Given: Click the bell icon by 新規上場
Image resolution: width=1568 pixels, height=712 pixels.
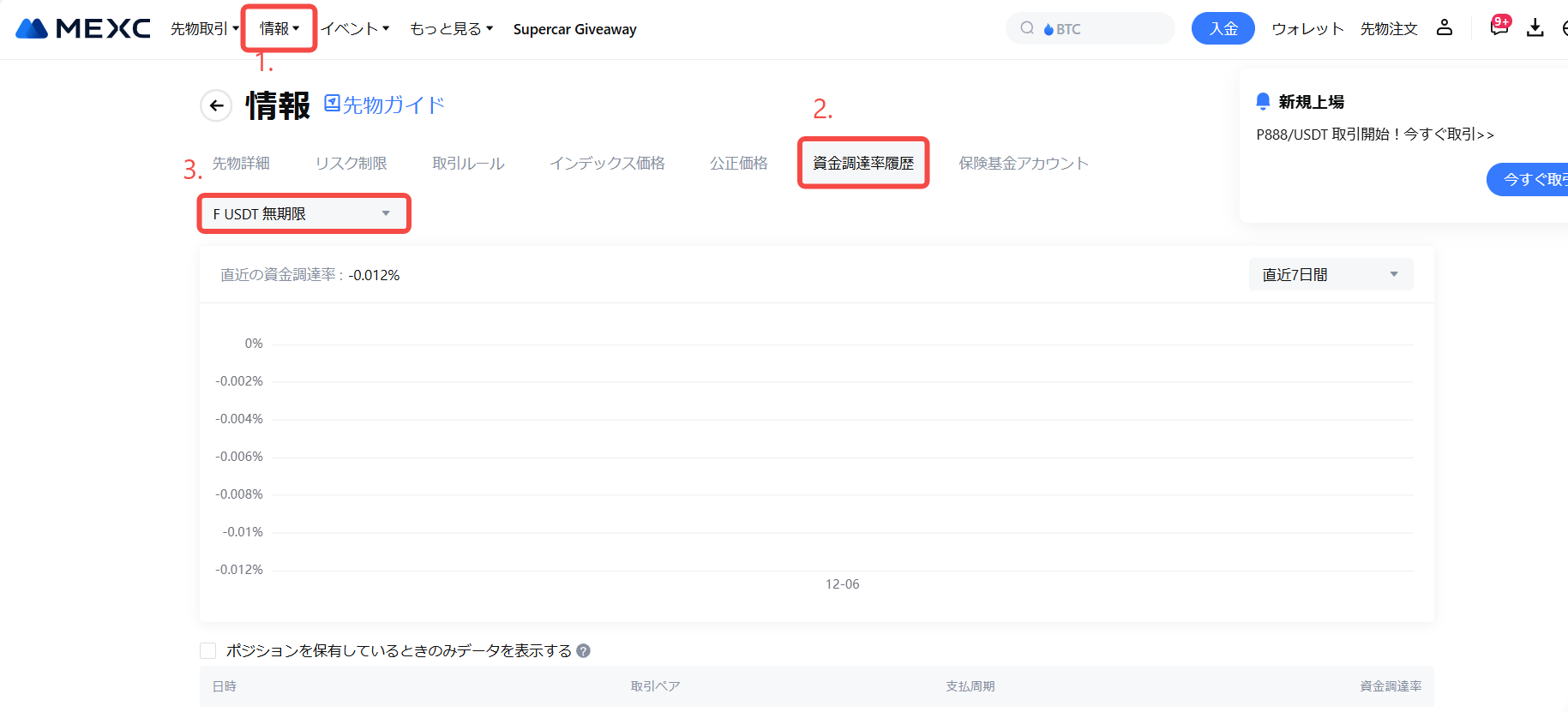Looking at the screenshot, I should tap(1263, 102).
